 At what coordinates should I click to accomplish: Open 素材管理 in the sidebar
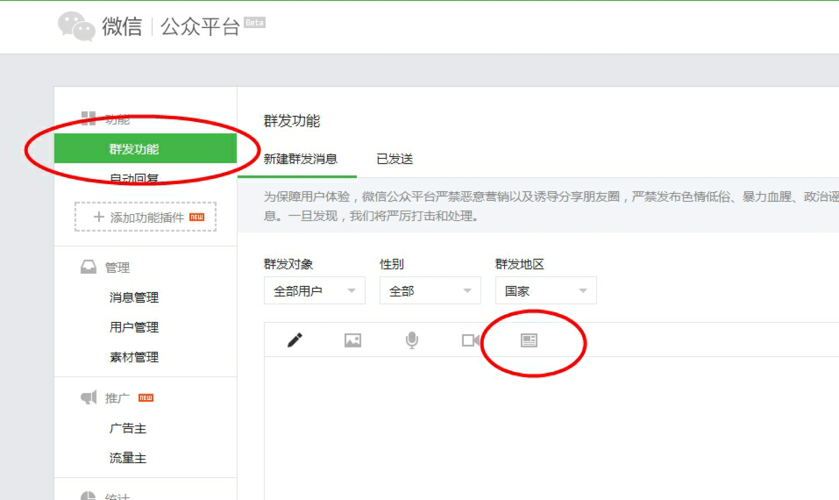pos(134,357)
